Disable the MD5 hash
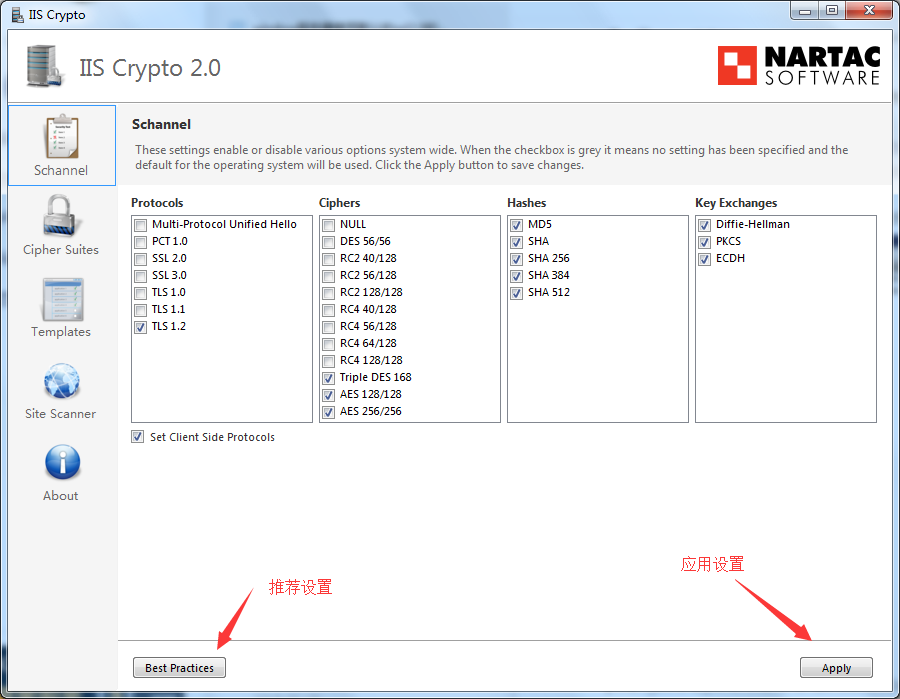Image resolution: width=900 pixels, height=699 pixels. [517, 225]
